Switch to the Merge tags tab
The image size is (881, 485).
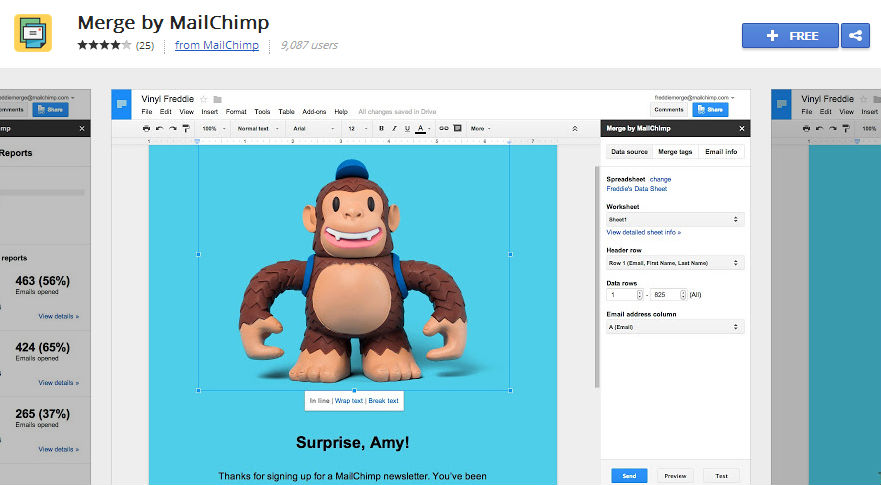tap(675, 152)
